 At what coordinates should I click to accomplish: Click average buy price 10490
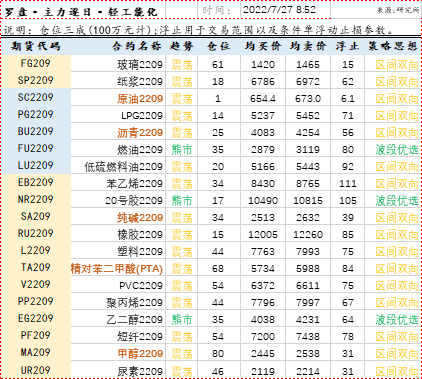point(263,201)
